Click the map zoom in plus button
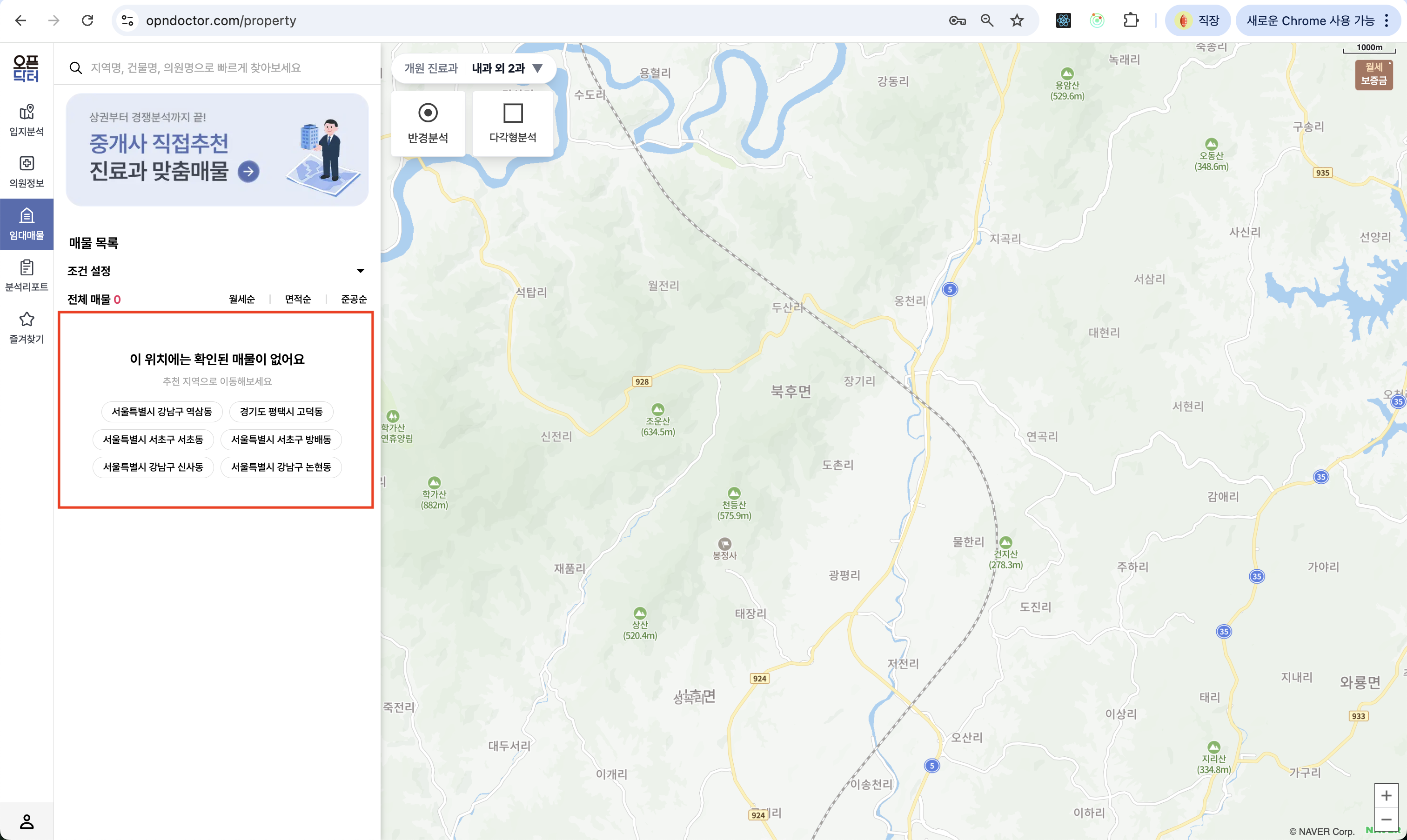1407x840 pixels. 1386,796
